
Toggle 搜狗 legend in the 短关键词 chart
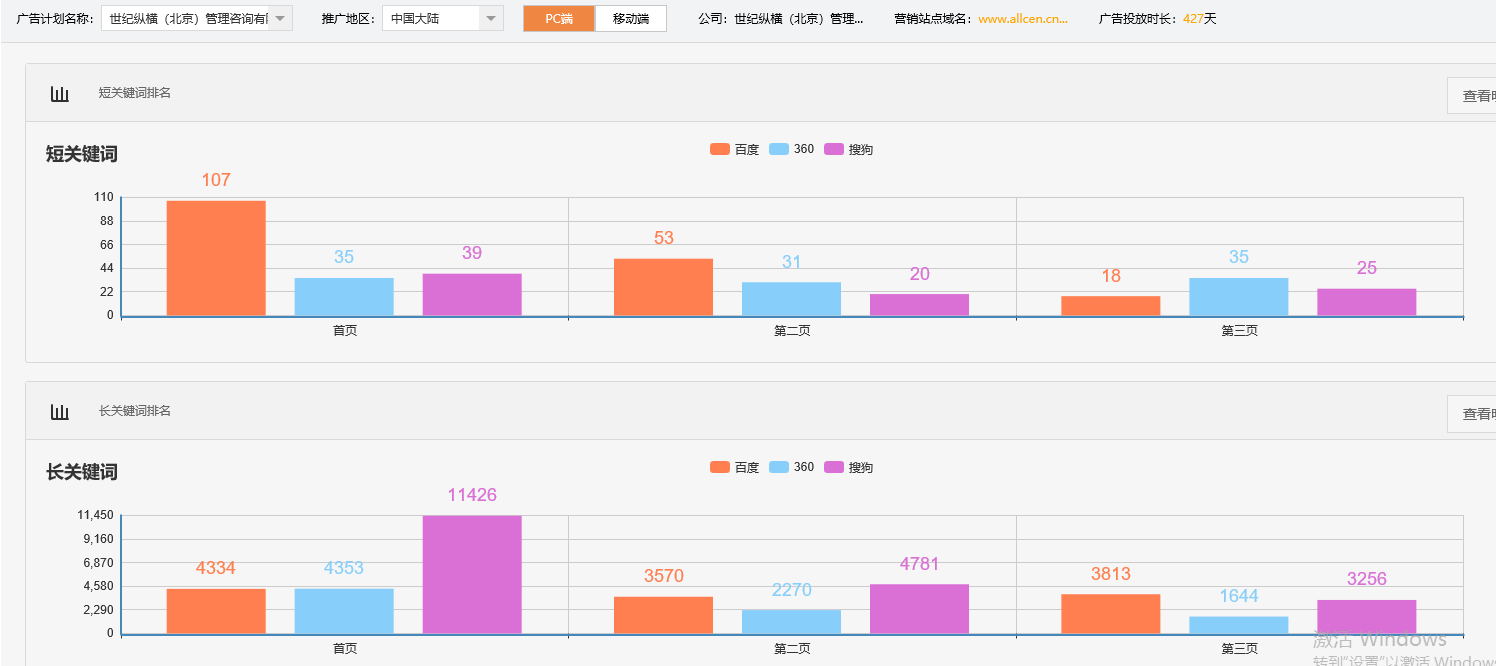tap(848, 150)
